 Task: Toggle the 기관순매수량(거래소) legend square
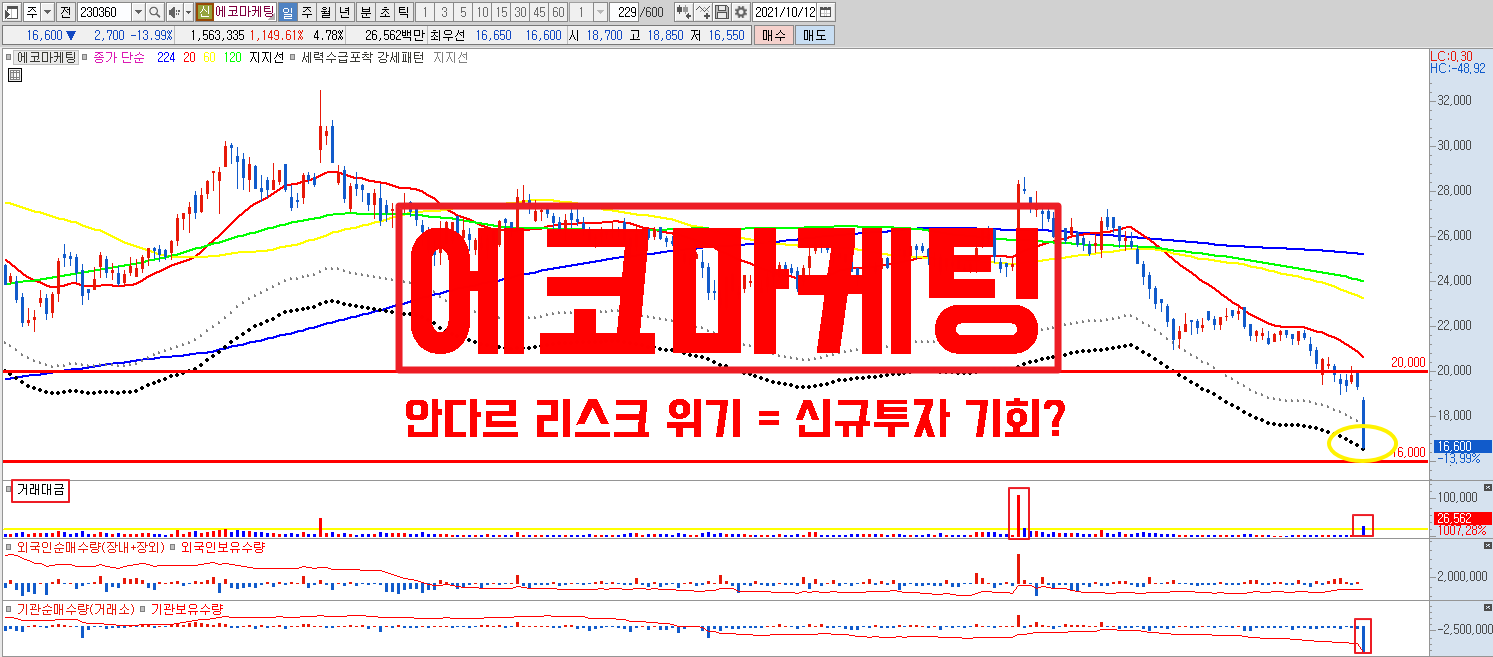pyautogui.click(x=9, y=608)
